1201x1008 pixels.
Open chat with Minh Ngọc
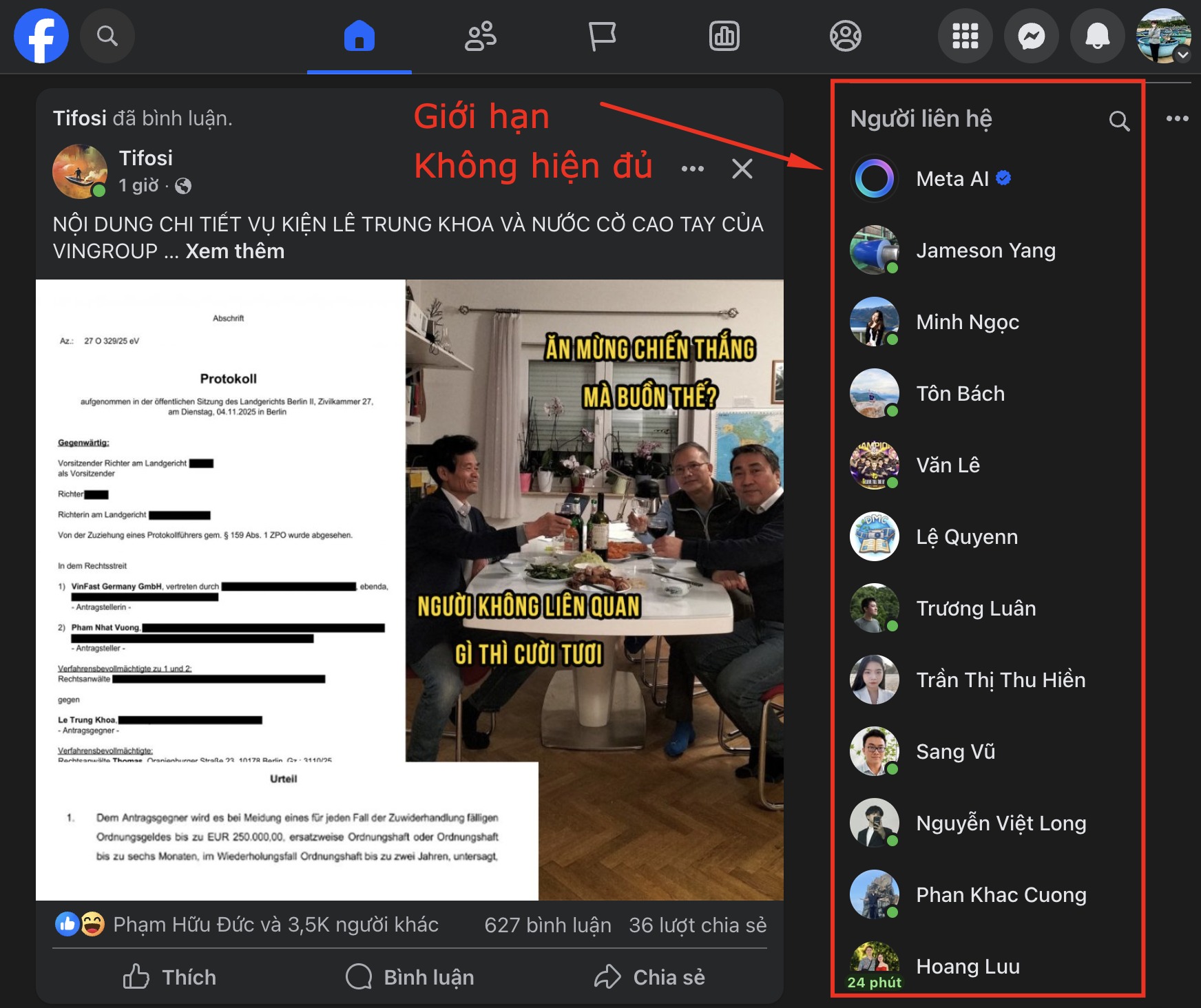(988, 322)
